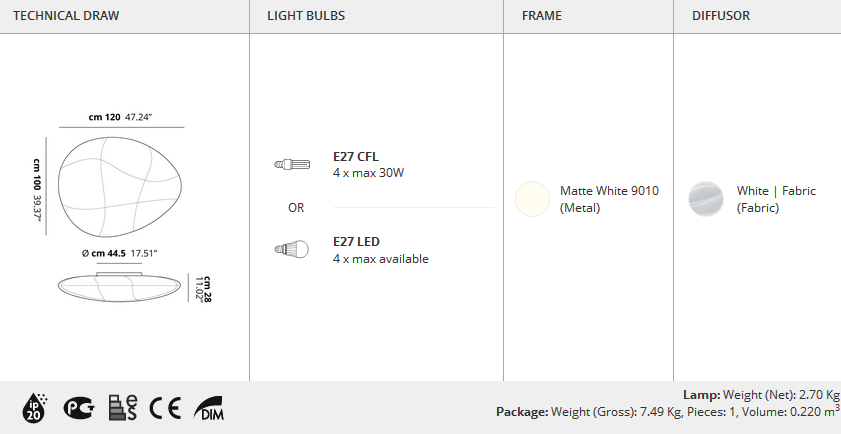Click the DIM dimmable icon

(x=209, y=408)
